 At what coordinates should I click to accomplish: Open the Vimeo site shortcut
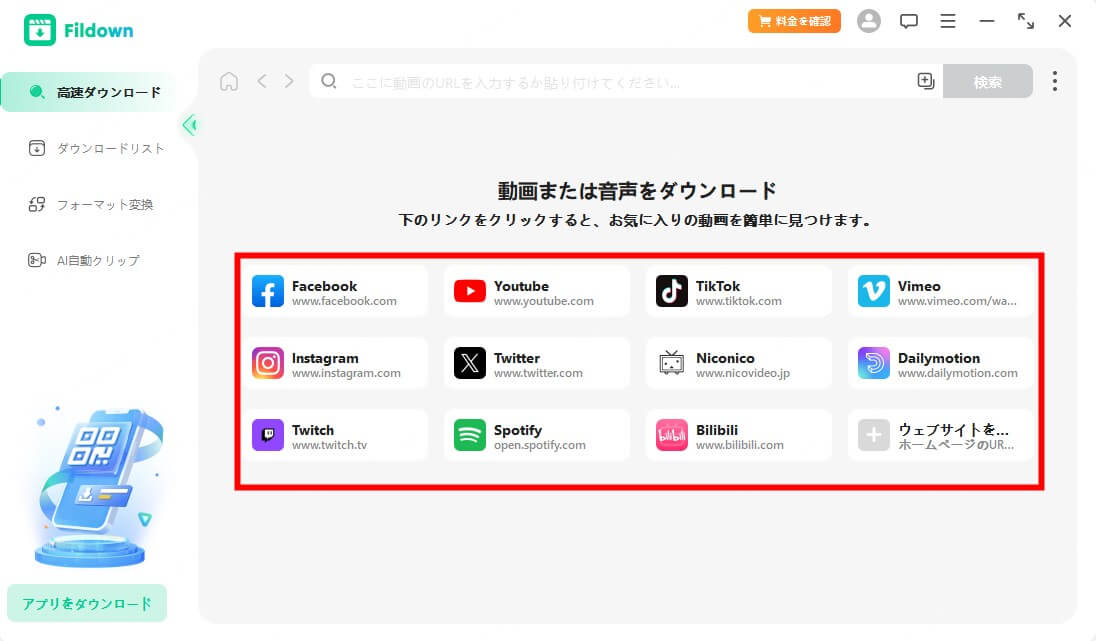941,292
